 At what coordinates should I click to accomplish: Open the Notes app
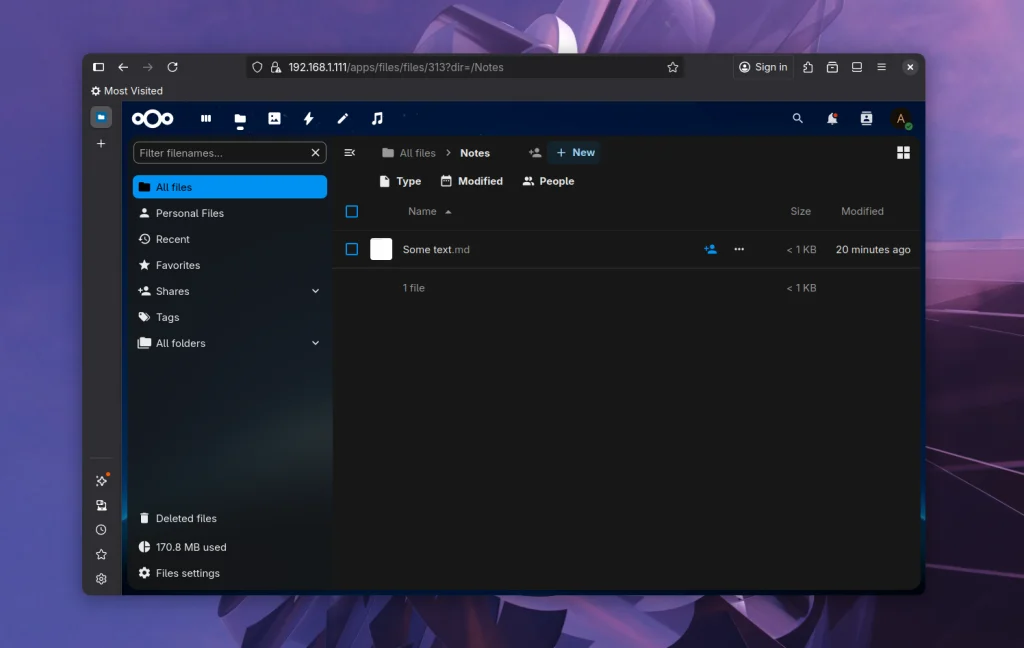342,119
